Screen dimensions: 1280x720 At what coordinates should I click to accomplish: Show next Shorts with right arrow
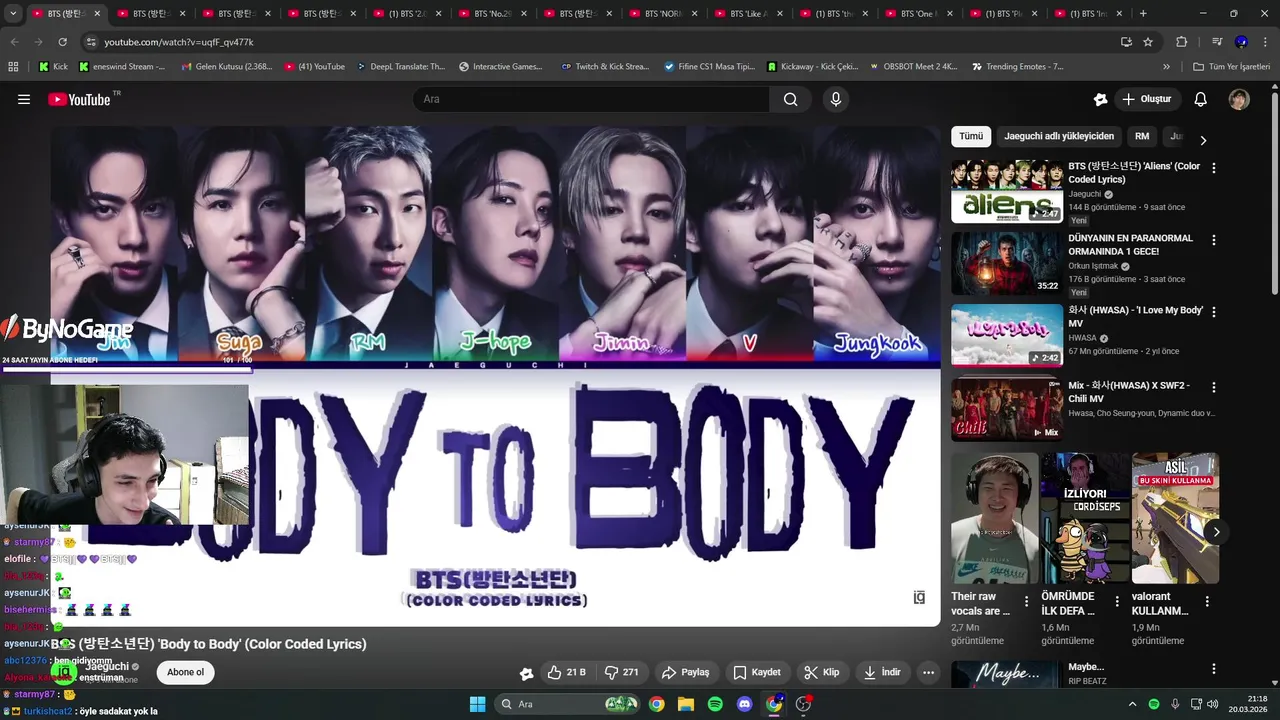click(x=1216, y=532)
